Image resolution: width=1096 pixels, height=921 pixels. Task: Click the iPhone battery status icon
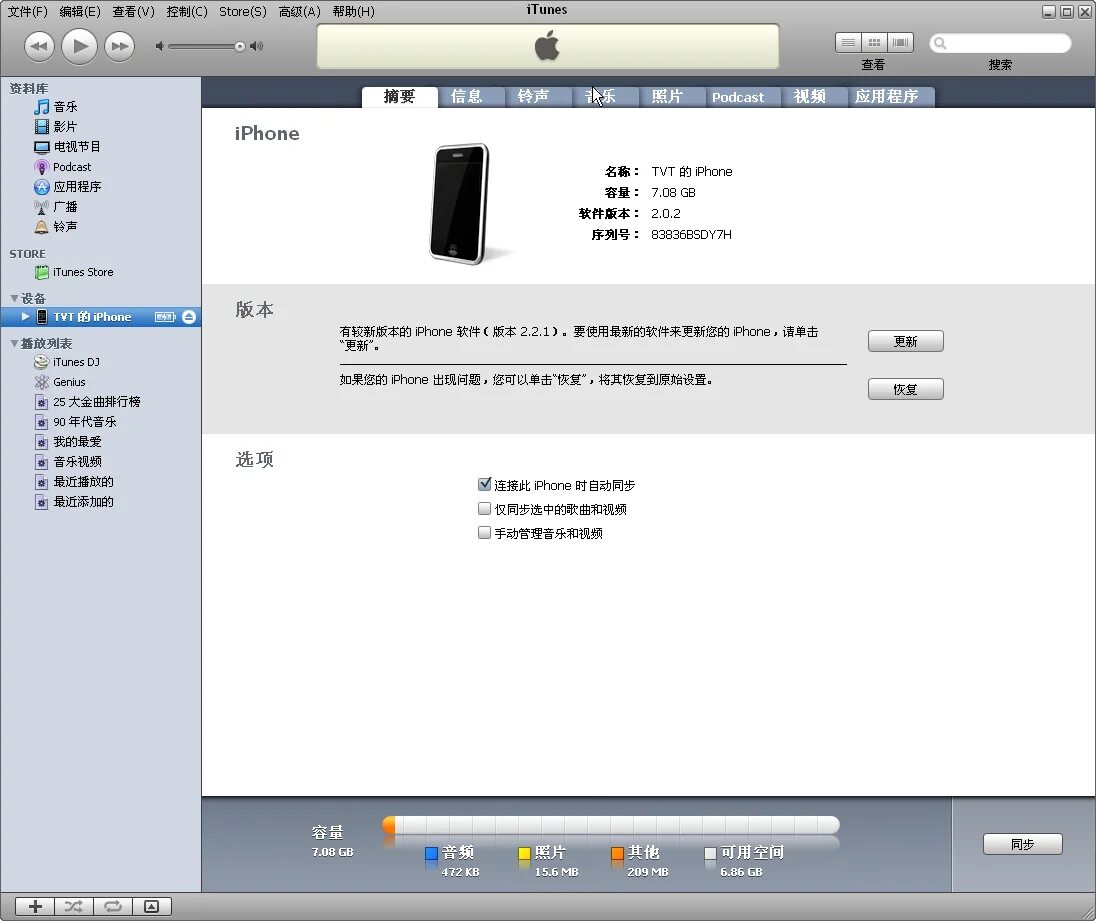[x=165, y=317]
